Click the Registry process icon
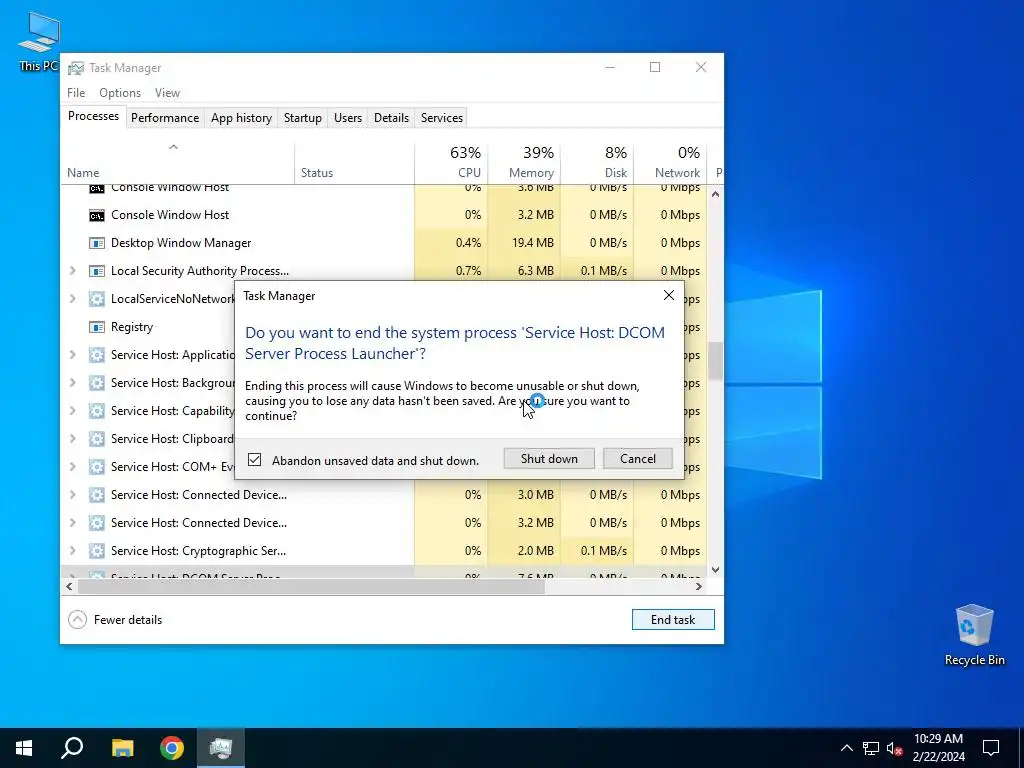Image resolution: width=1024 pixels, height=768 pixels. (97, 327)
